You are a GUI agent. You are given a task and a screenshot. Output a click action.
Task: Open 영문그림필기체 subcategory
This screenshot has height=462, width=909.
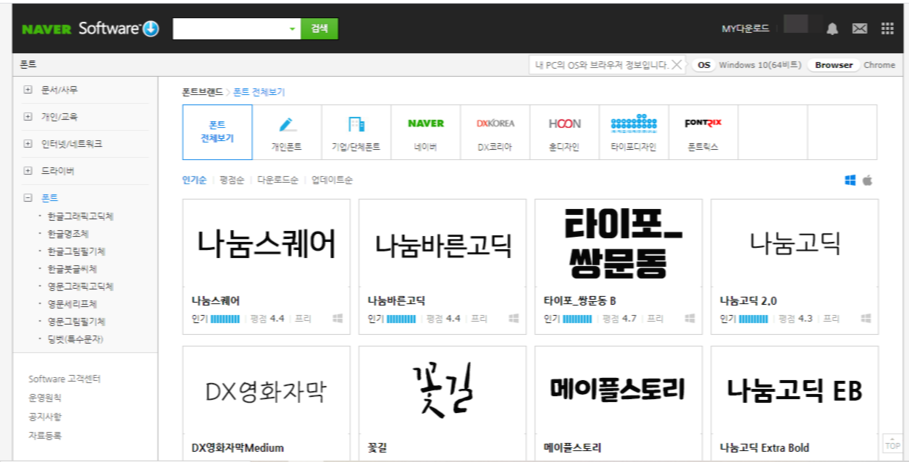click(x=76, y=322)
